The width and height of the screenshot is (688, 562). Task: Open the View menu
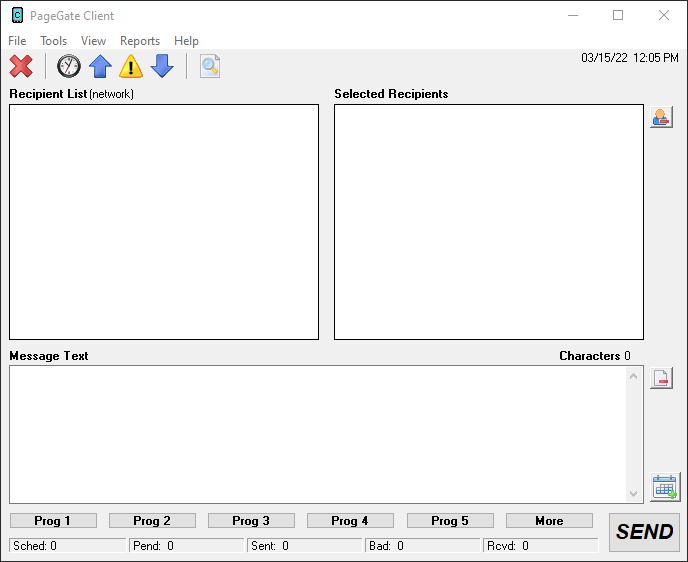click(x=93, y=41)
